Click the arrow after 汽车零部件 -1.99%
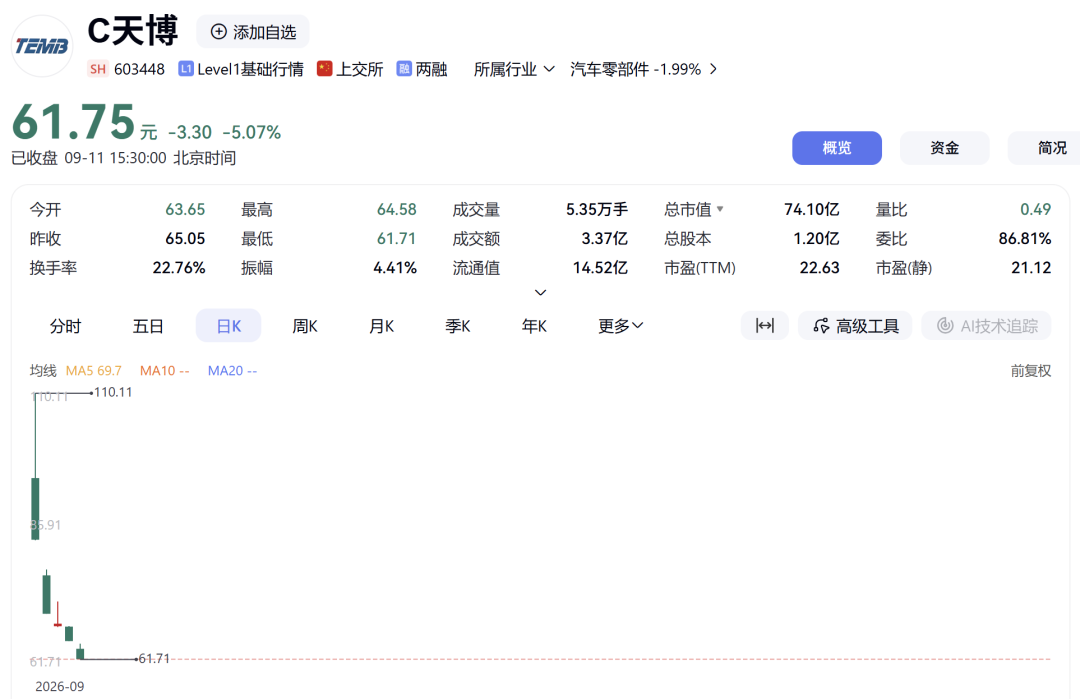This screenshot has width=1080, height=699. (714, 69)
